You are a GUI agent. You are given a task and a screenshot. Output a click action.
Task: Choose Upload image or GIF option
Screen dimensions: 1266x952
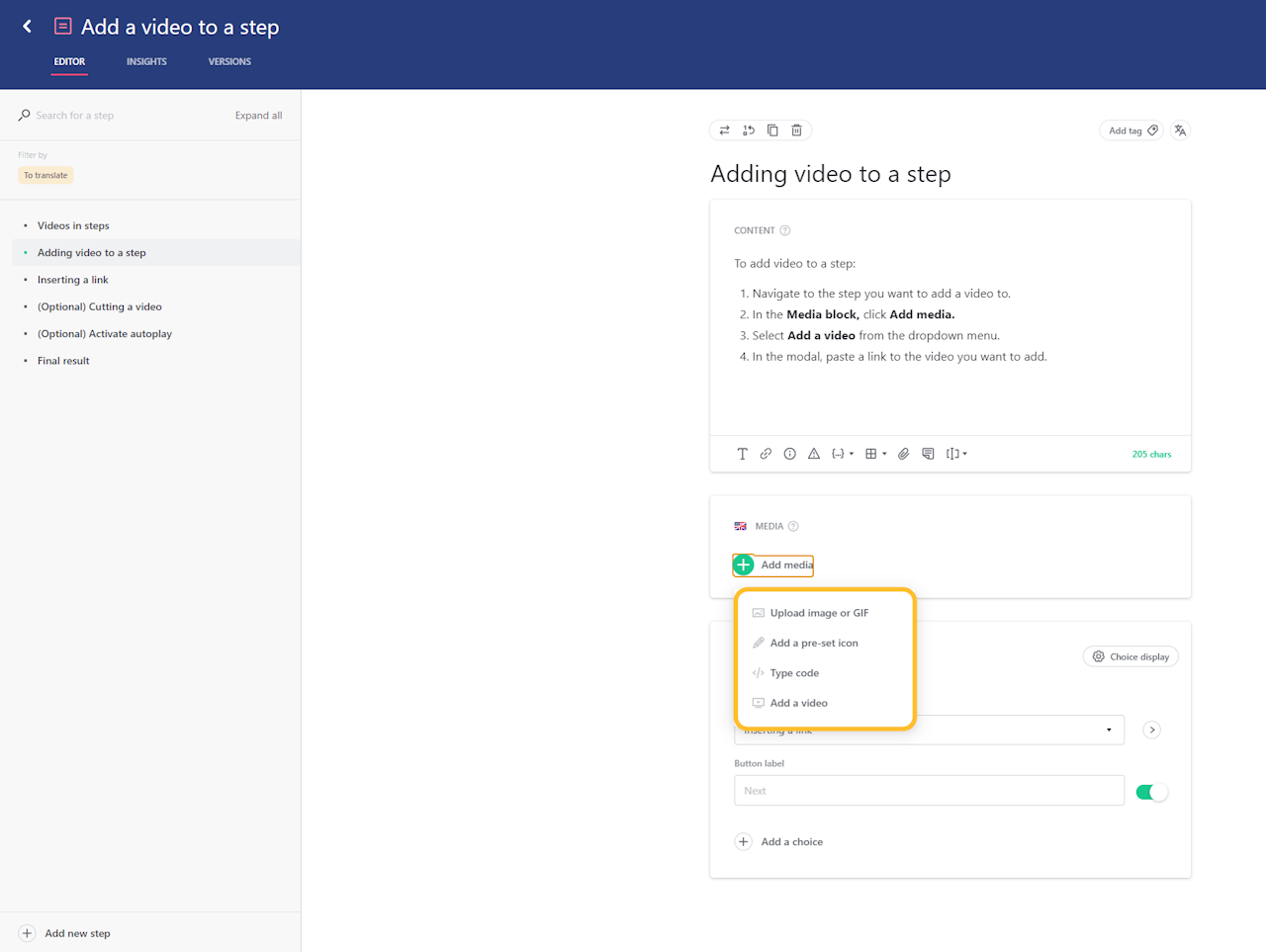pos(819,613)
